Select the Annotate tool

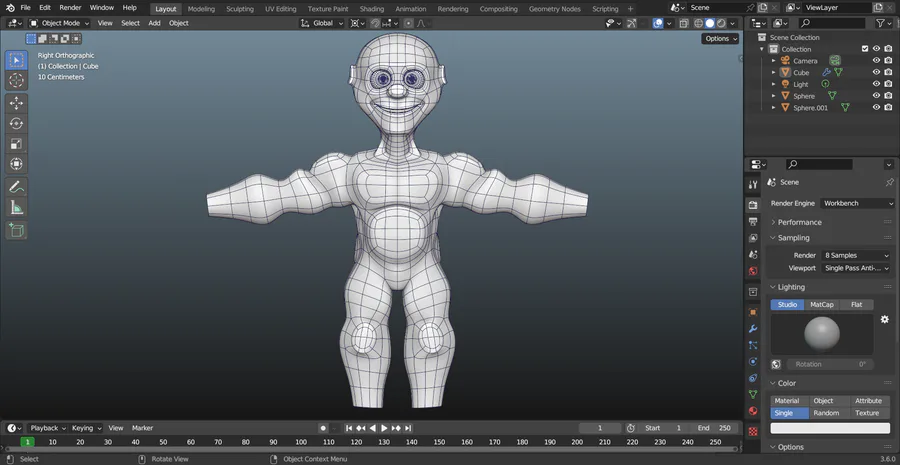pos(16,187)
